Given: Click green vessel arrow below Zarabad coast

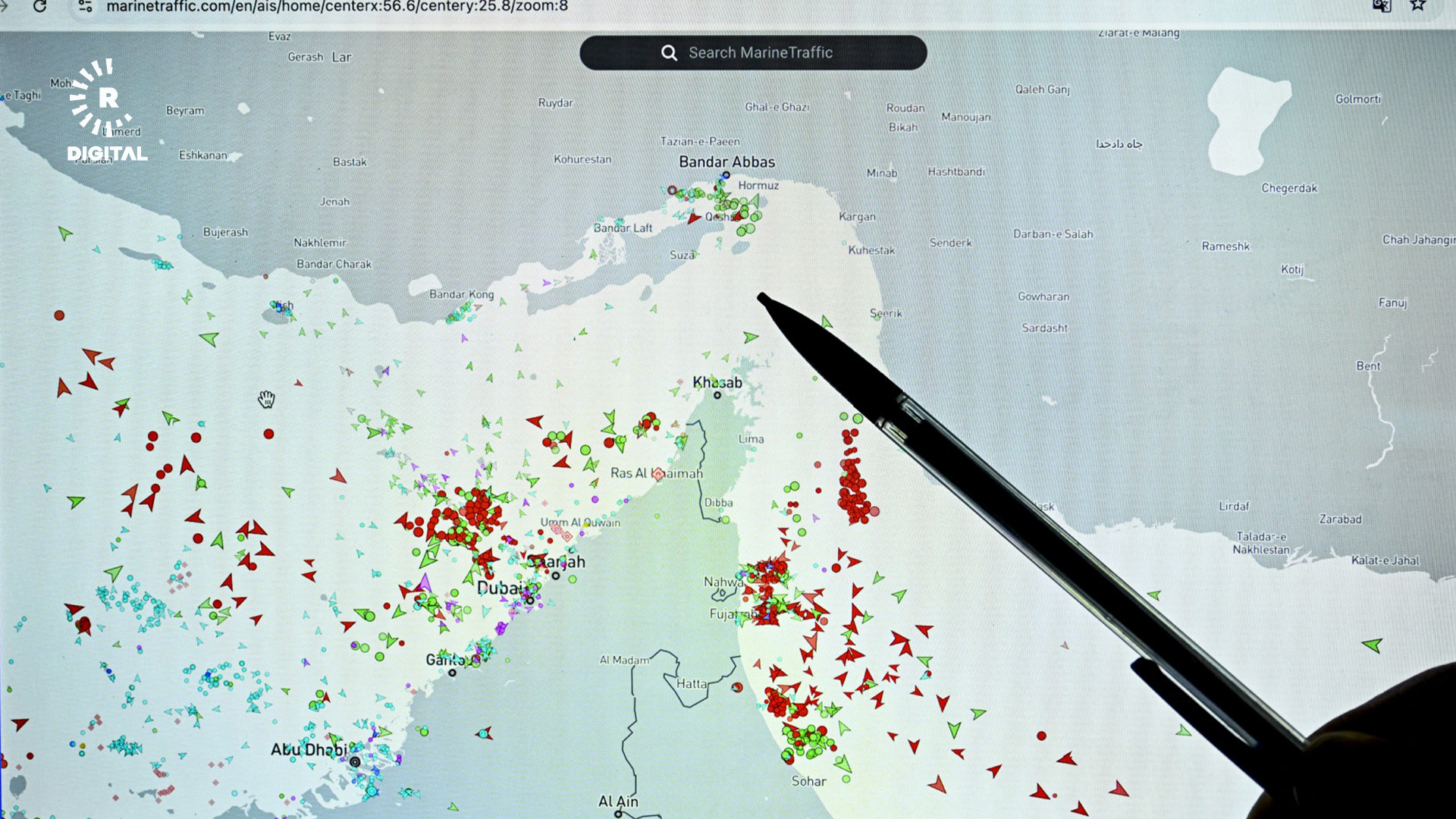Looking at the screenshot, I should [x=1372, y=645].
